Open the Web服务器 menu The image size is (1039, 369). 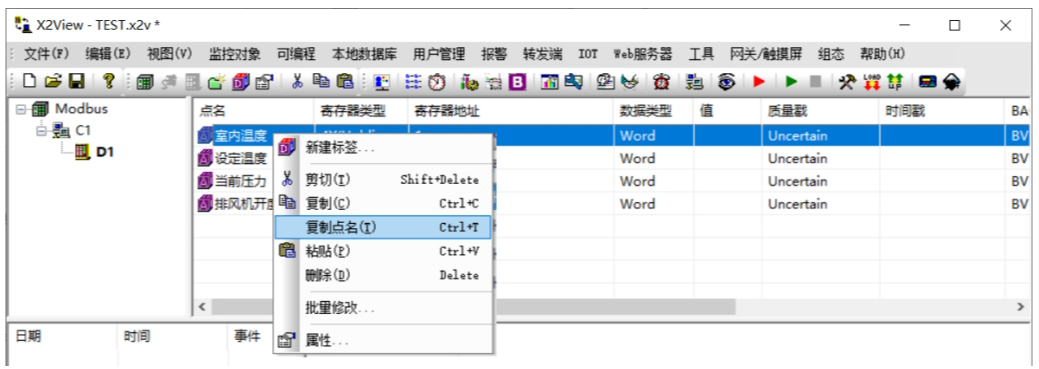(643, 54)
